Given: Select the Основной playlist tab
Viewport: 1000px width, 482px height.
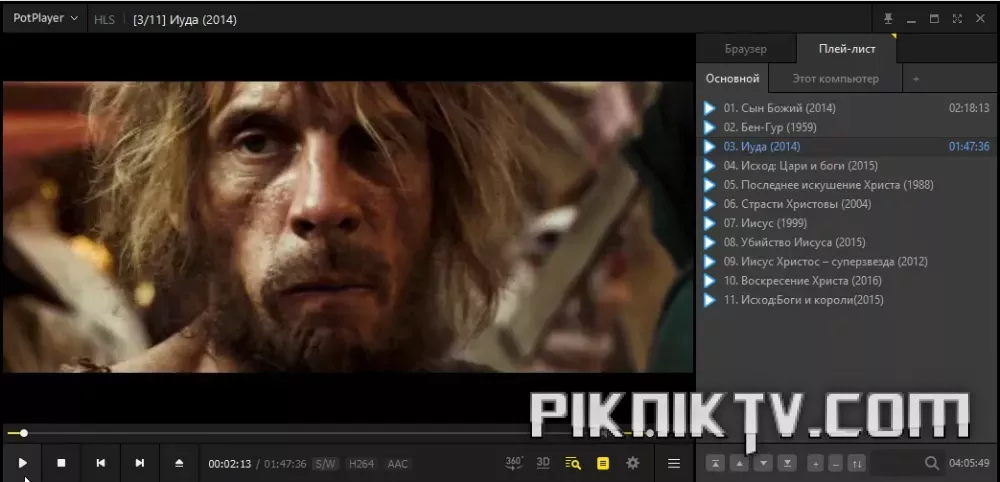Looking at the screenshot, I should [x=732, y=79].
